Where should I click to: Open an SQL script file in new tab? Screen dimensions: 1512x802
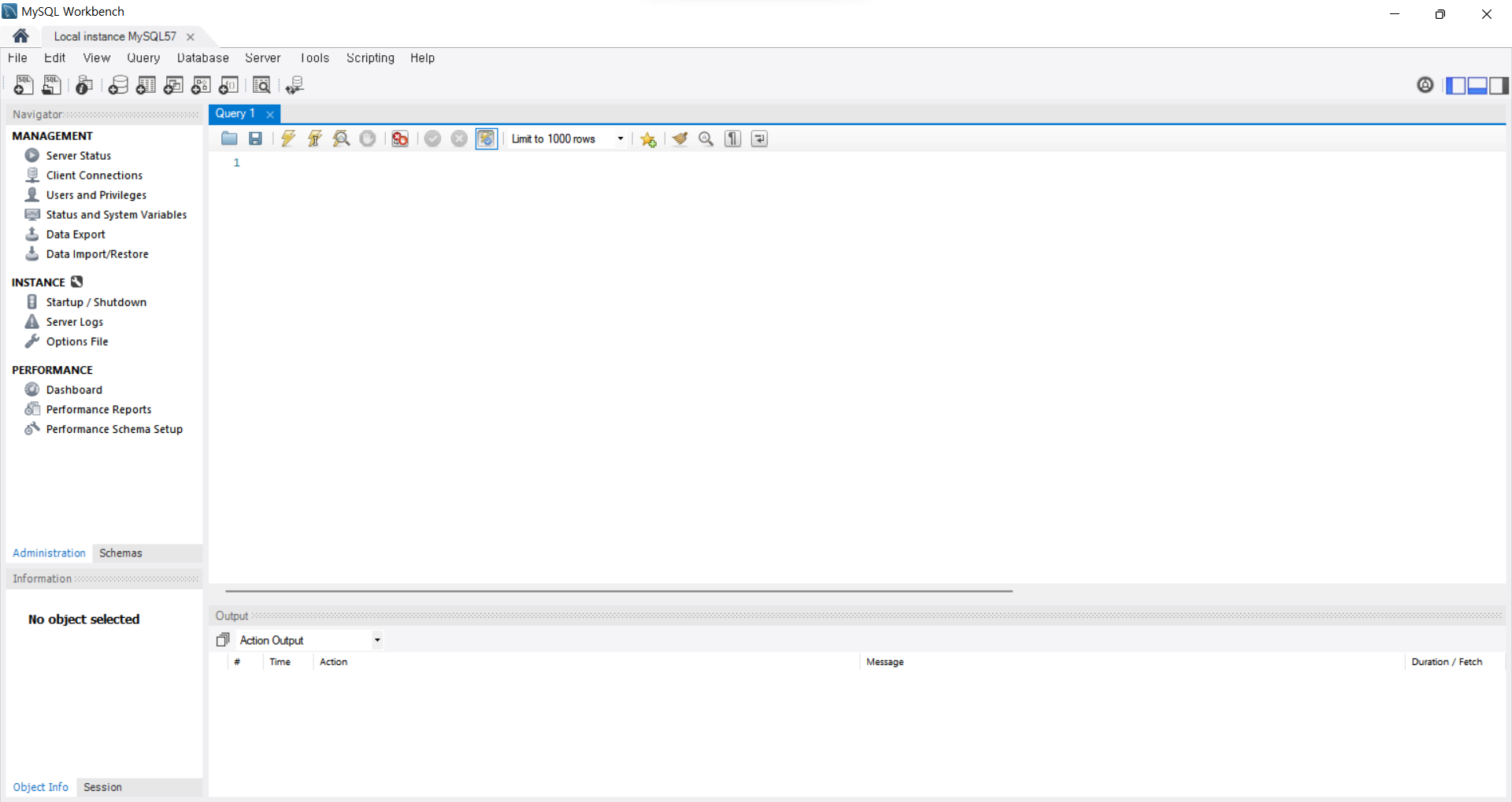(52, 85)
